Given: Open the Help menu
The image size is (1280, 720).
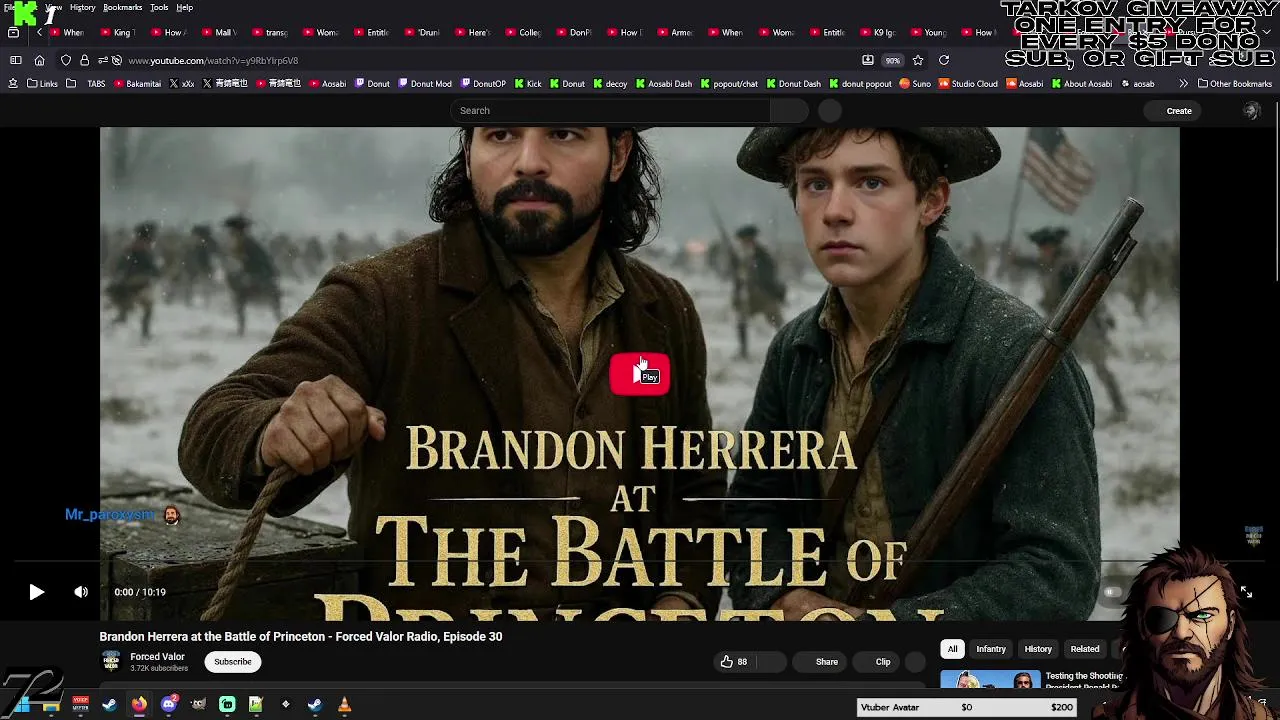Looking at the screenshot, I should 185,7.
